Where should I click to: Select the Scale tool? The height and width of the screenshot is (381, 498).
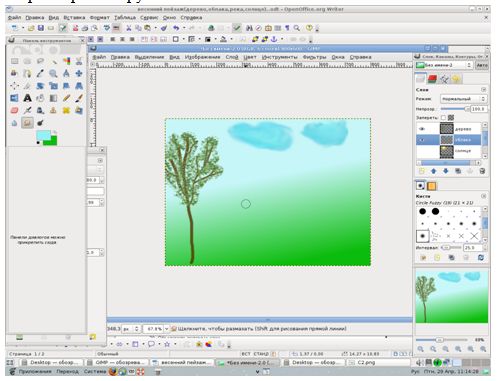(x=53, y=86)
